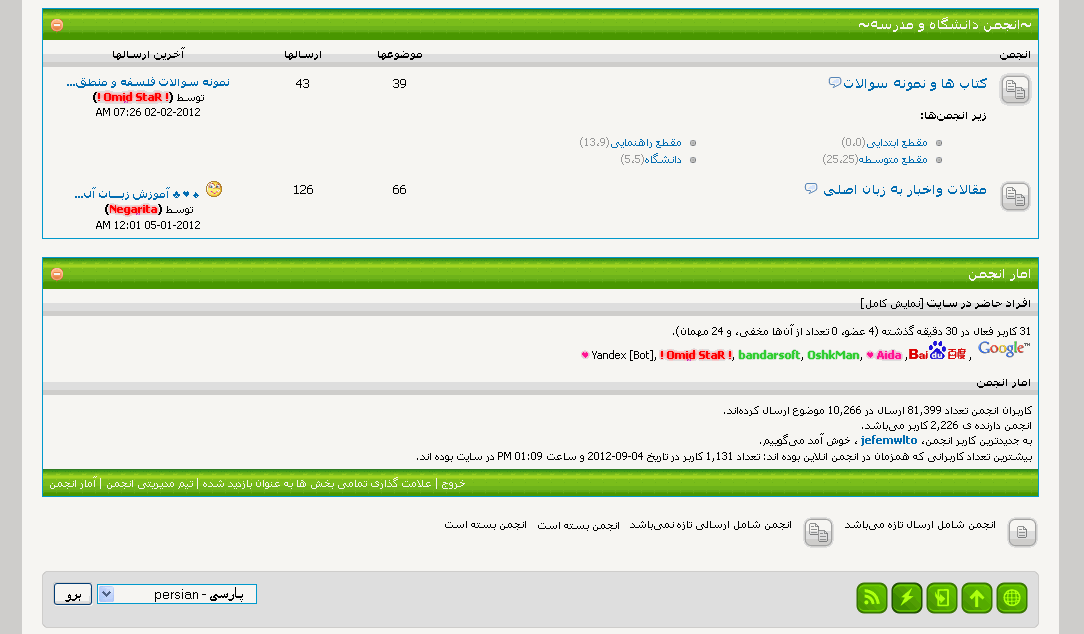The height and width of the screenshot is (634, 1084).
Task: Open تیم مدیریتی انجمن link
Action: point(150,483)
